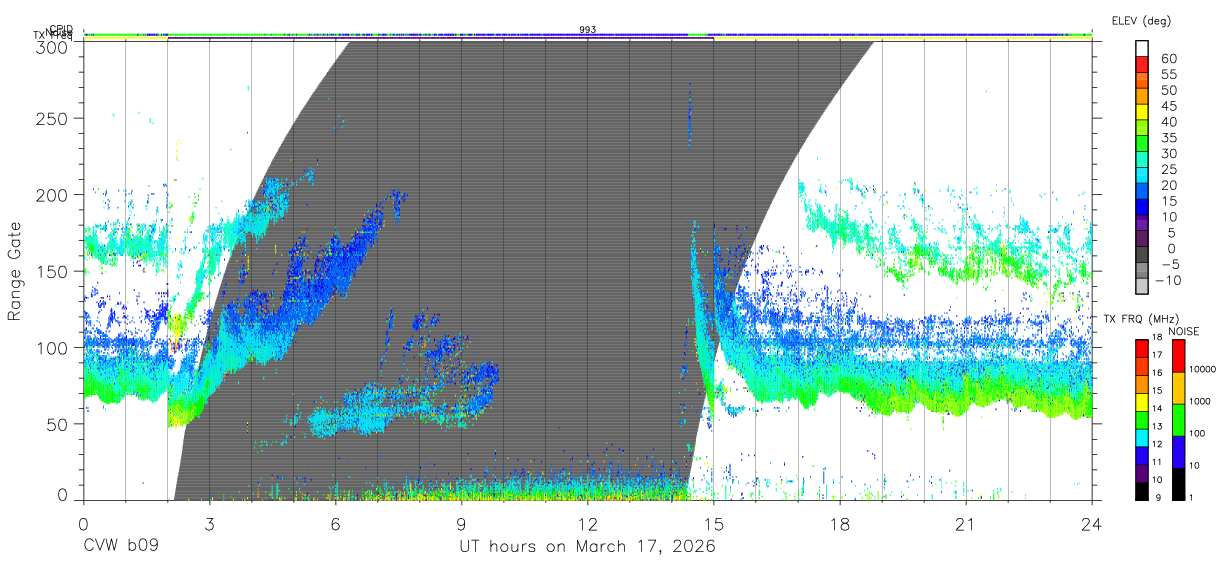
Task: Click the red 17–18 MHz frequency swatch
Action: click(1142, 348)
